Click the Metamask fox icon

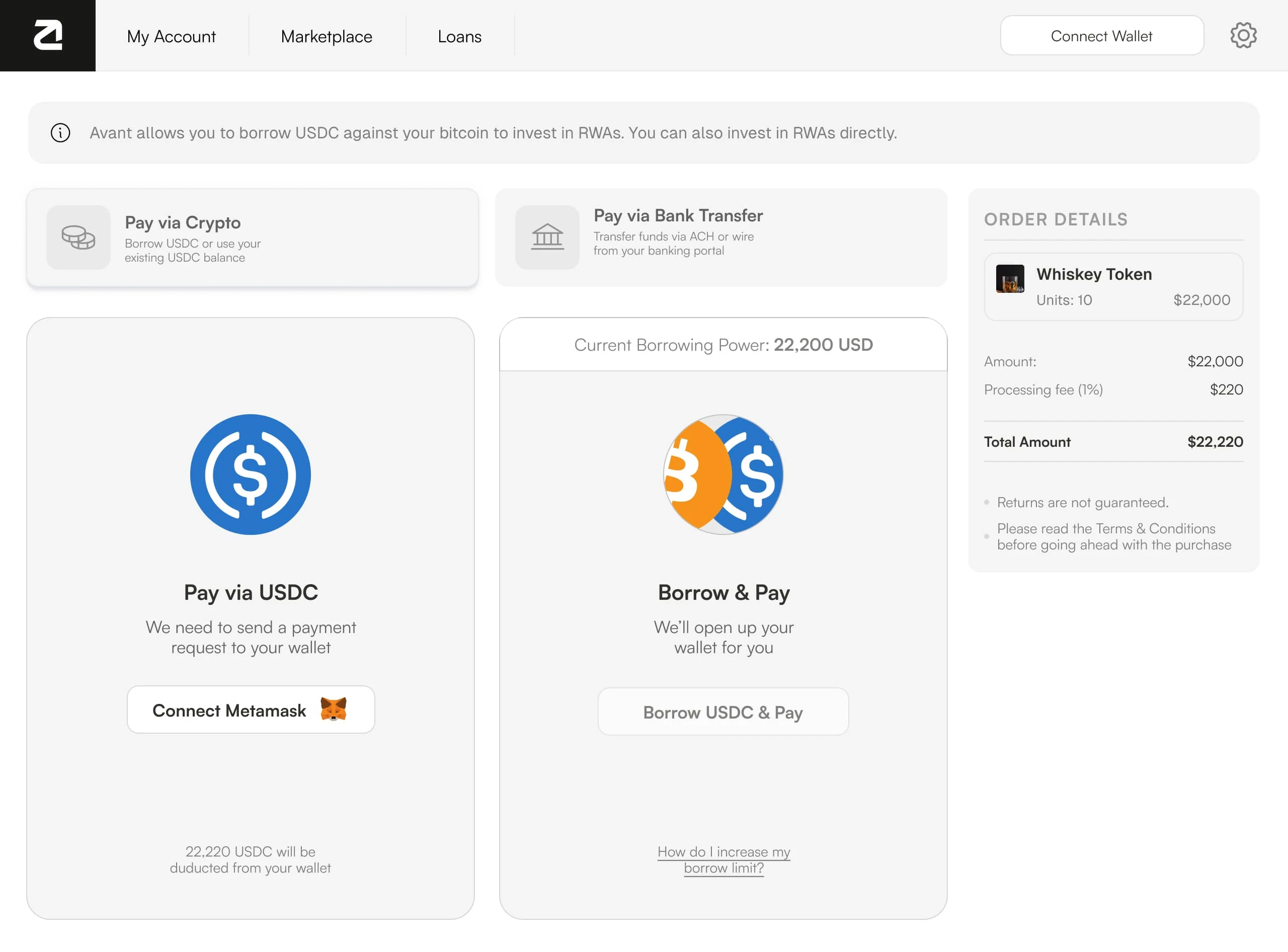(333, 709)
